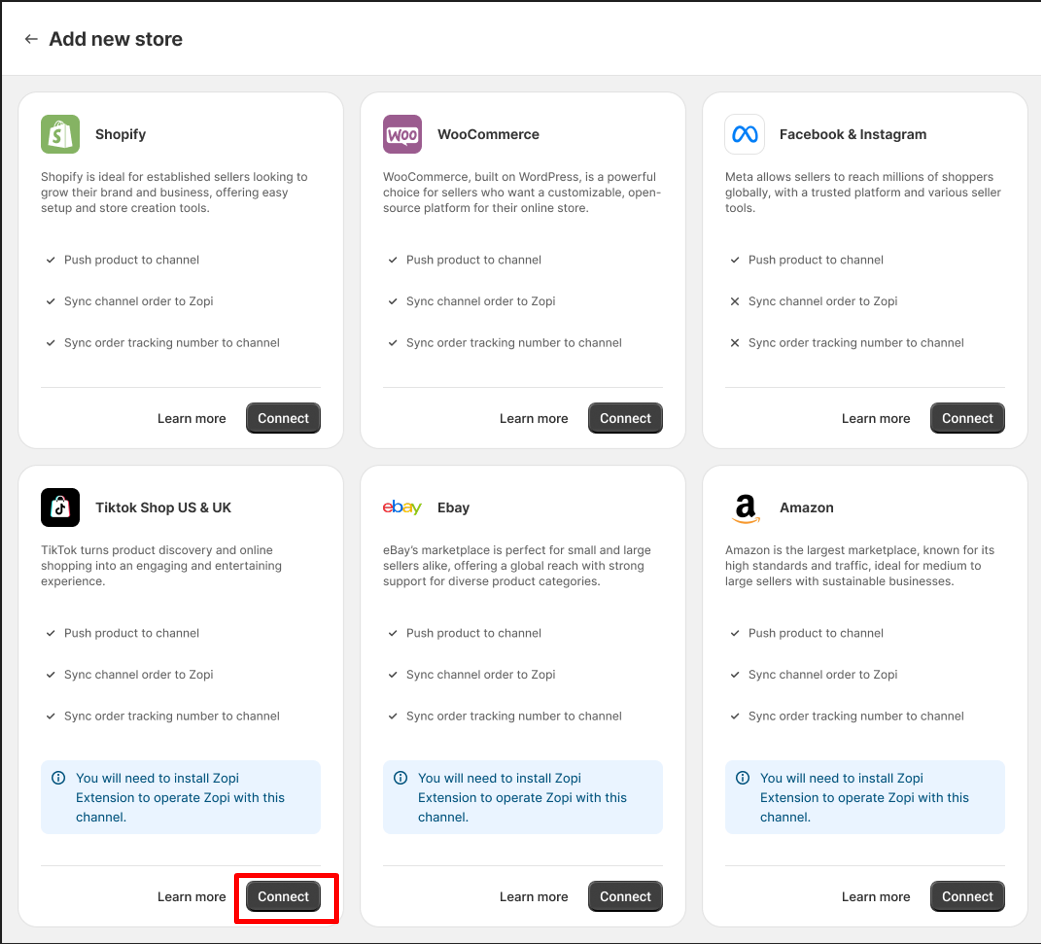The height and width of the screenshot is (944, 1041).
Task: Connect the WooCommerce store
Action: pyautogui.click(x=625, y=418)
